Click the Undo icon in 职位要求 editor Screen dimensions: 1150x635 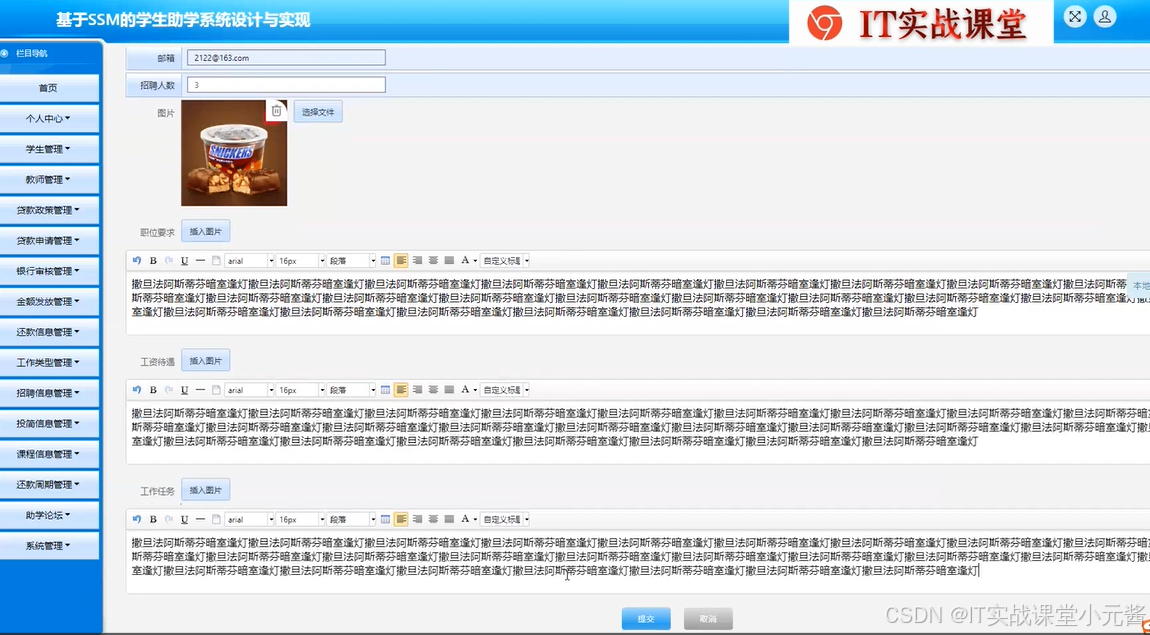[138, 260]
